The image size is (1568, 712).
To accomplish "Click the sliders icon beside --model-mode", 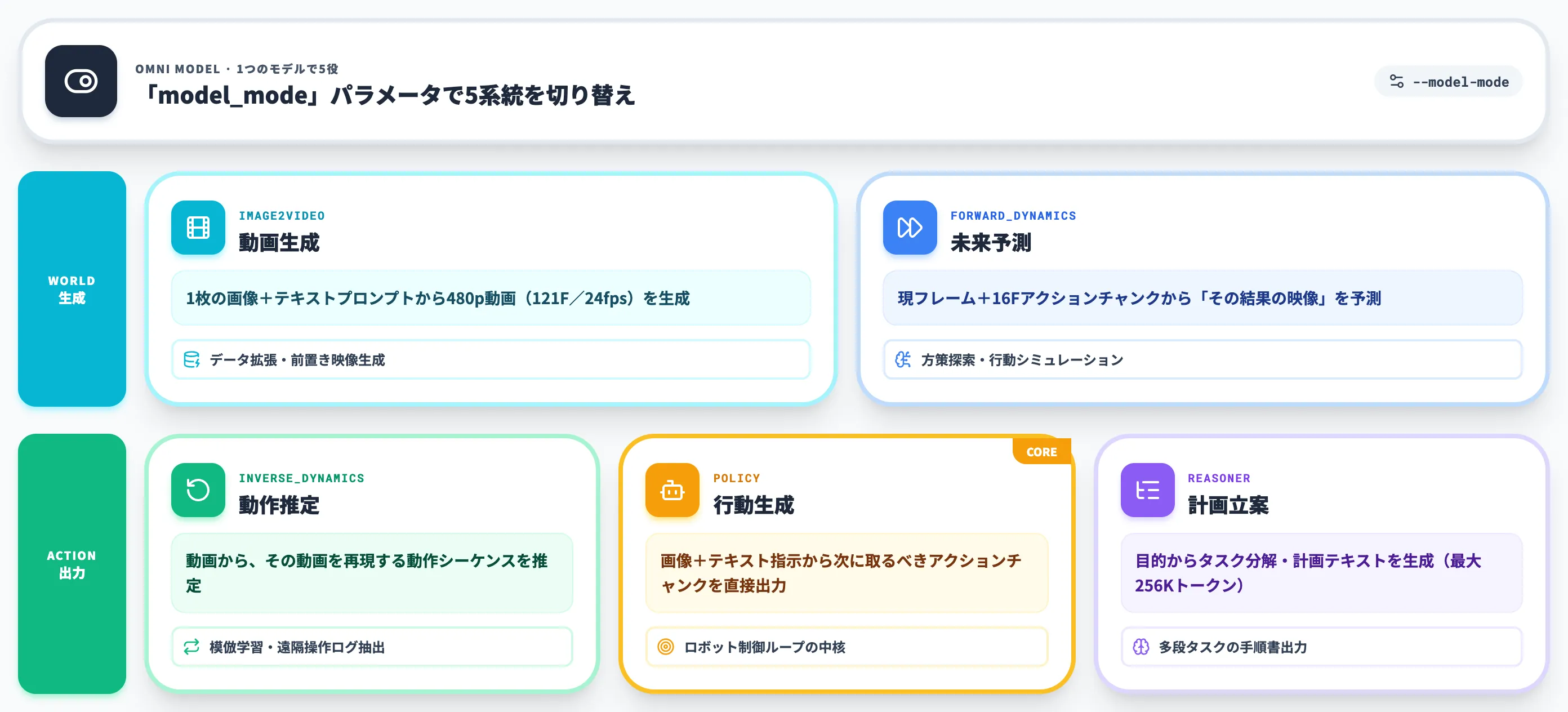I will click(x=1396, y=82).
